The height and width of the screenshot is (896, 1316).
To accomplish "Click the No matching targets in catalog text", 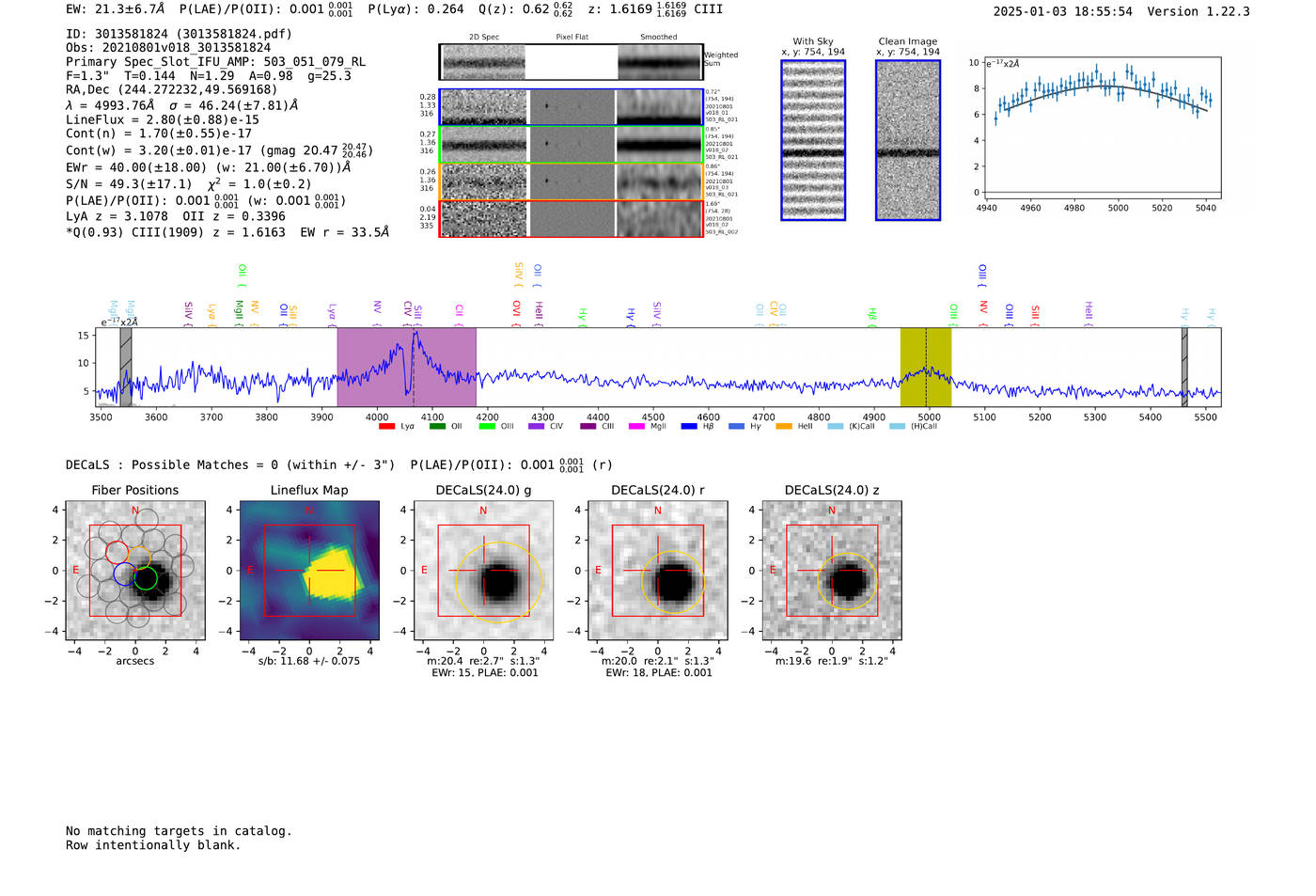I will coord(179,831).
